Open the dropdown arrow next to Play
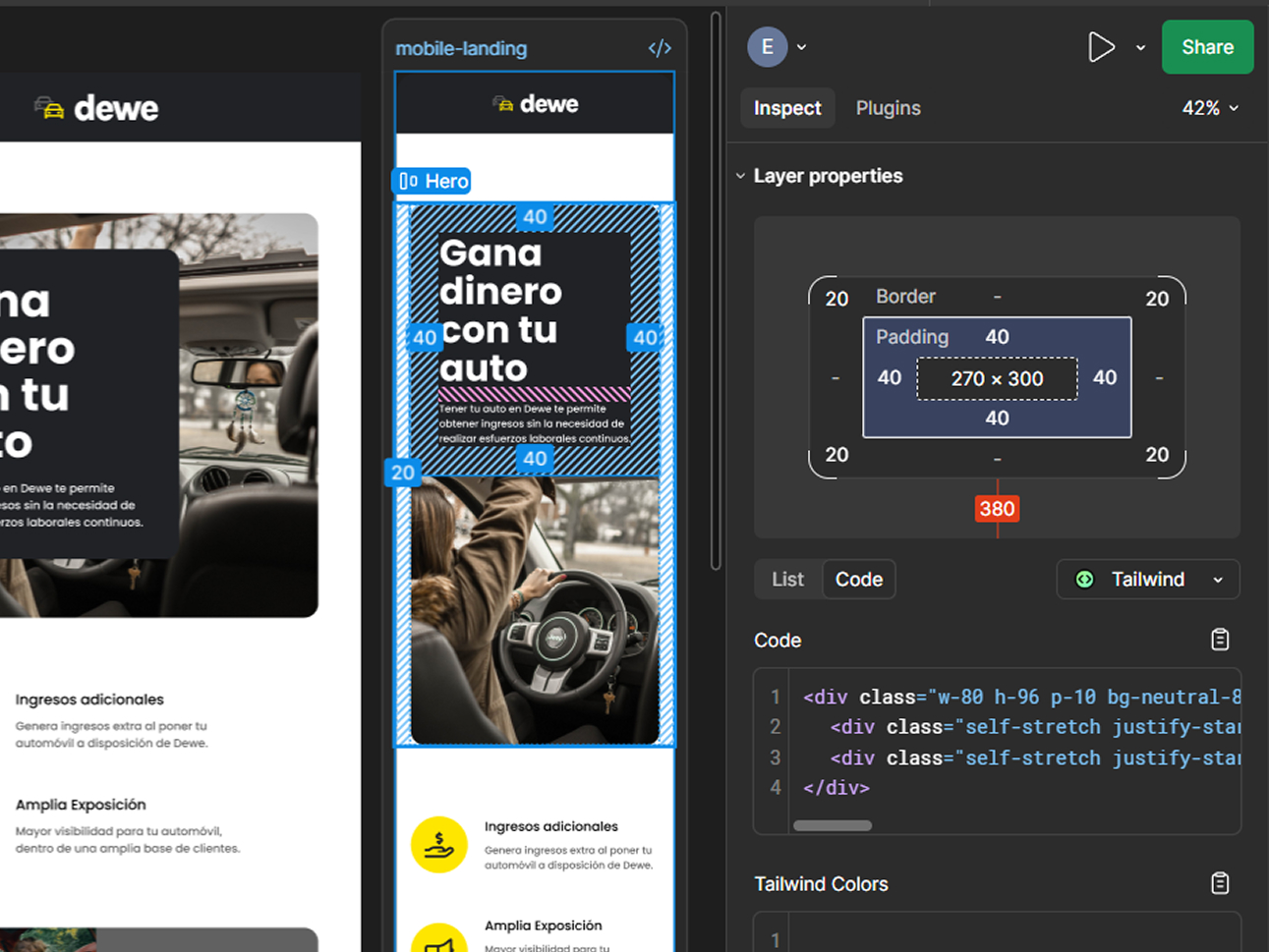Viewport: 1269px width, 952px height. coord(1140,47)
